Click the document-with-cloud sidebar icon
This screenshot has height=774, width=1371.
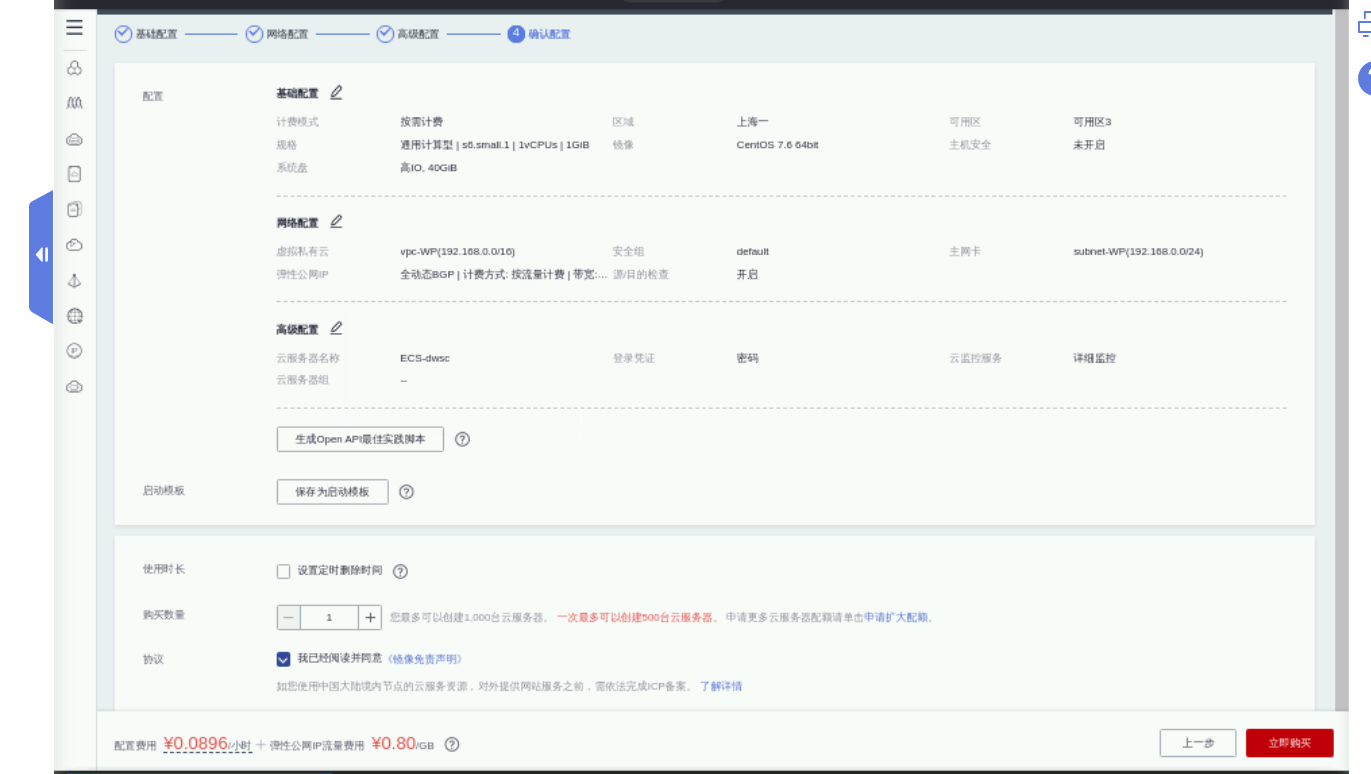74,174
